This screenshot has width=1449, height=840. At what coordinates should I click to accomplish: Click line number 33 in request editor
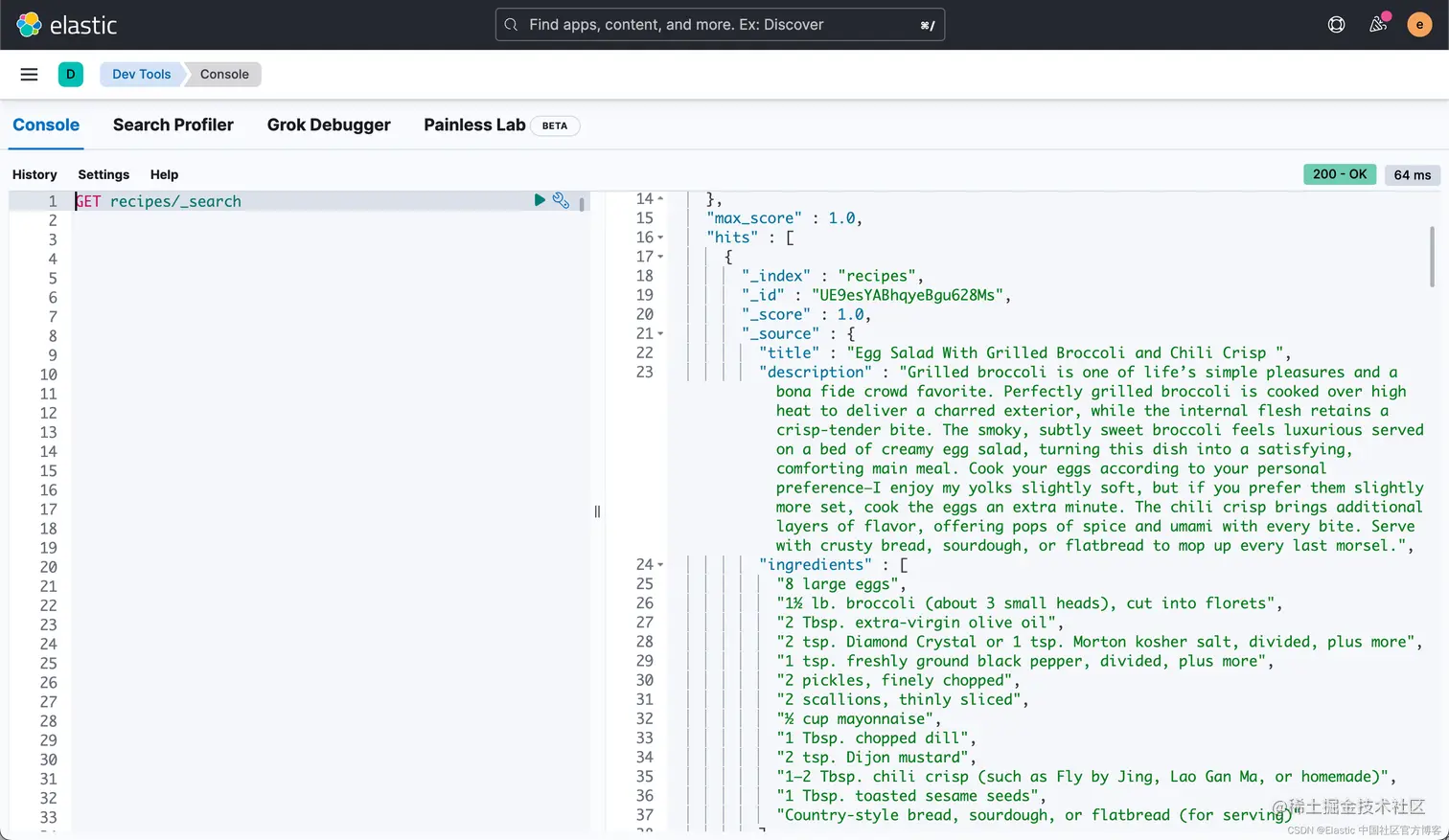tap(49, 817)
